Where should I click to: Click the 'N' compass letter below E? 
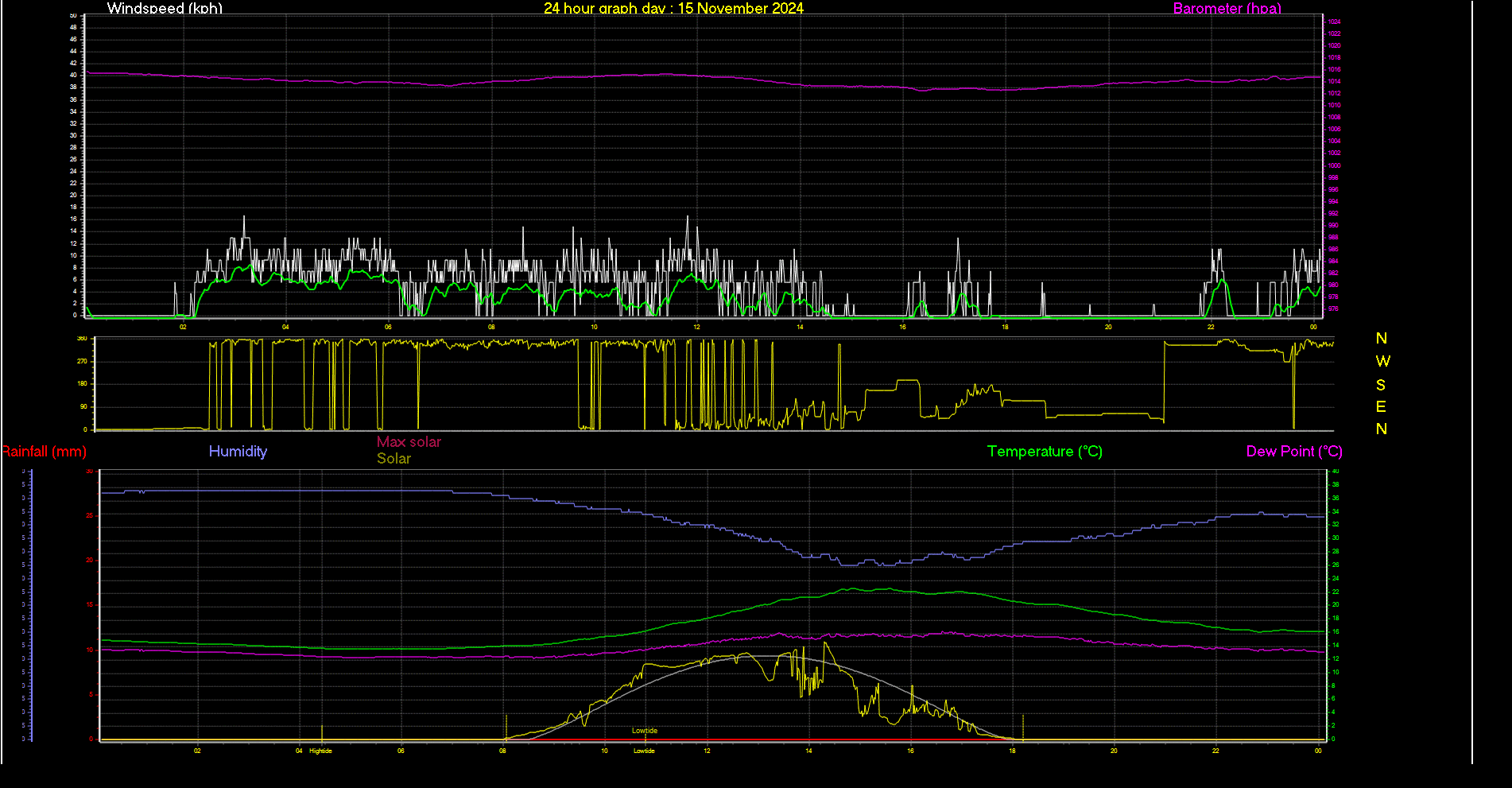[1382, 429]
